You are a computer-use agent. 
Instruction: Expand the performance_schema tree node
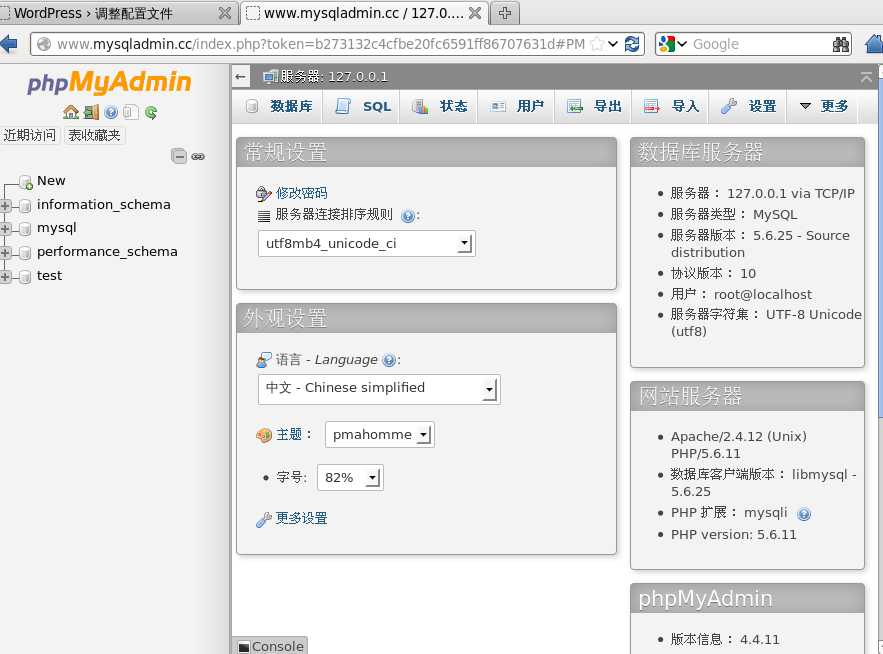pos(5,253)
